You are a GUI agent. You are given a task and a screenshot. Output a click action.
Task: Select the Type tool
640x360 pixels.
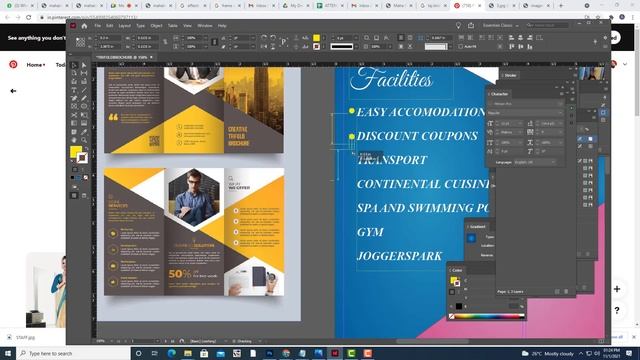[74, 90]
